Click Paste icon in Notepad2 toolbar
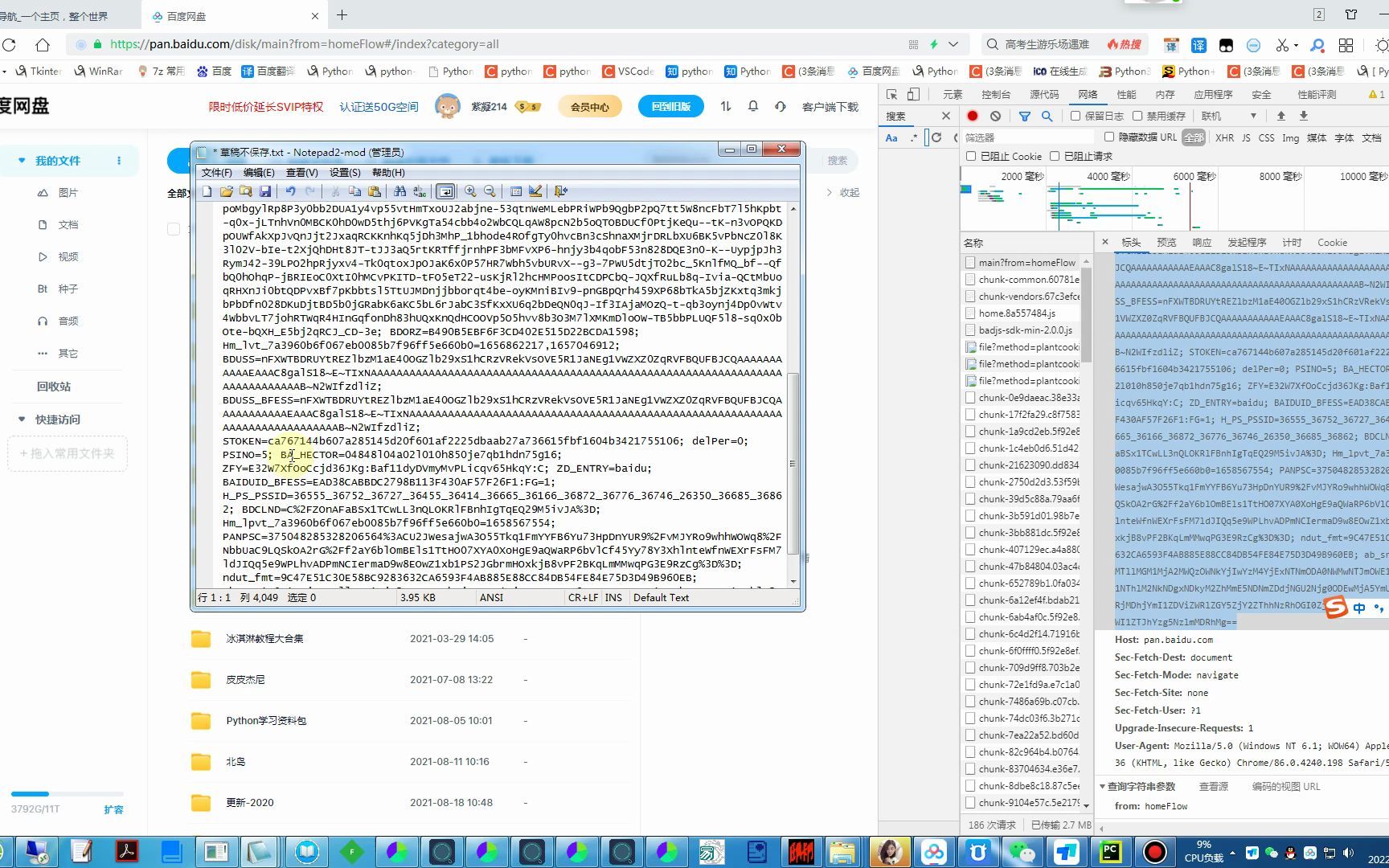The height and width of the screenshot is (868, 1389). pos(375,191)
